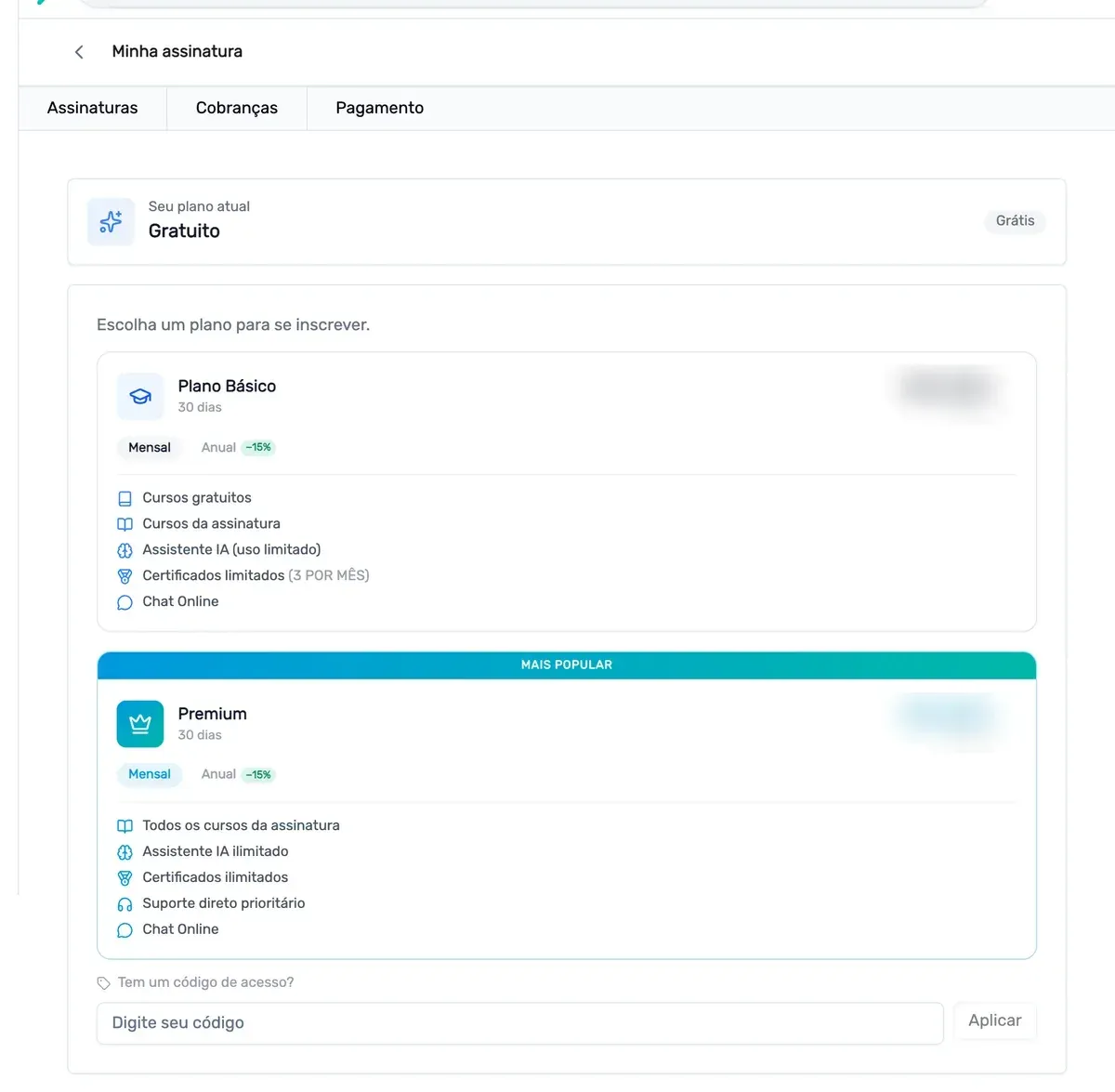Click the open book icon beside Cursos da assinatura
The width and height of the screenshot is (1115, 1092).
click(125, 524)
